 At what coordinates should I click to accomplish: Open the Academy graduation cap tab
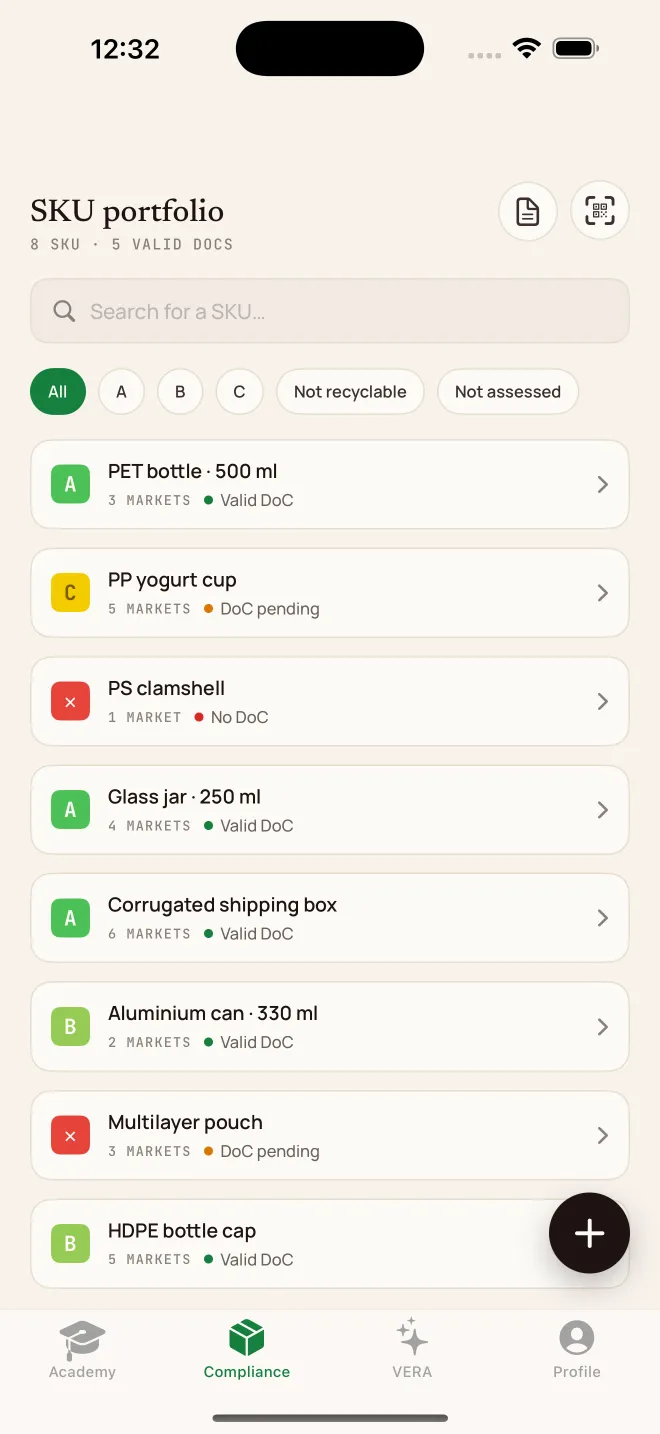point(82,1350)
